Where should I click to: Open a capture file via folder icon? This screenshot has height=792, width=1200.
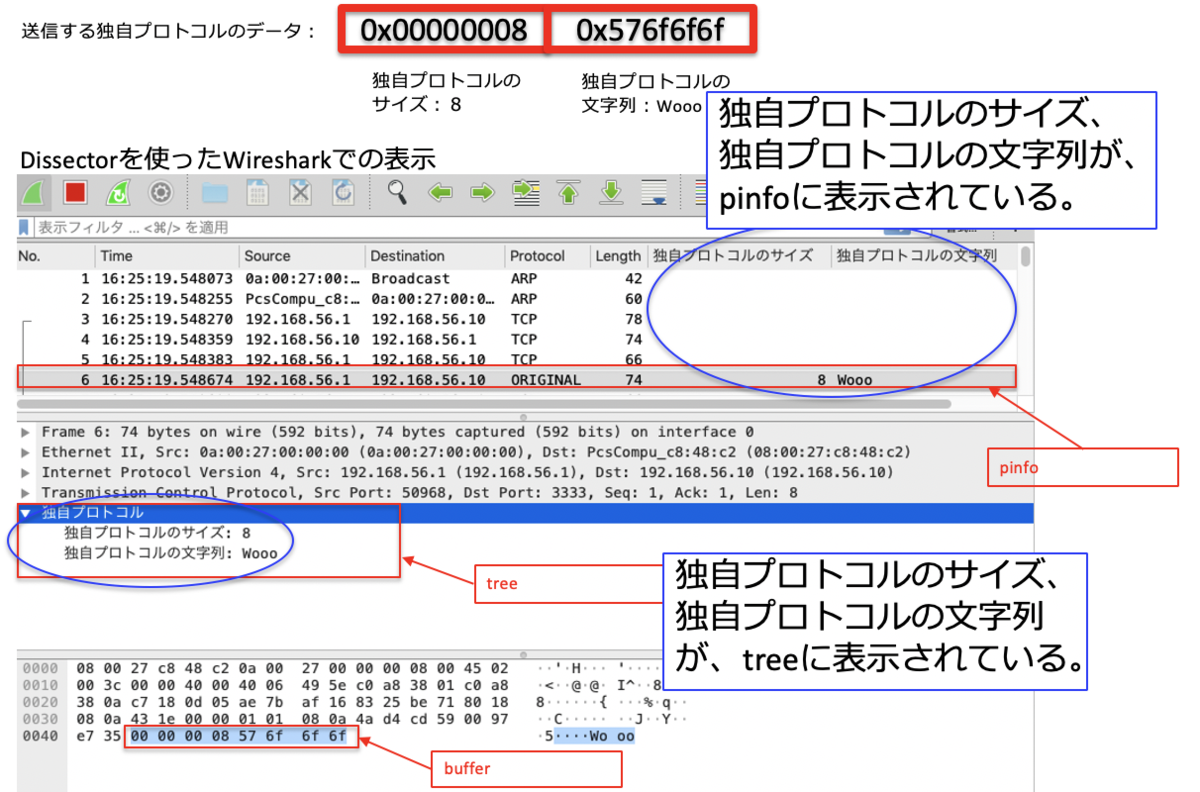click(215, 192)
